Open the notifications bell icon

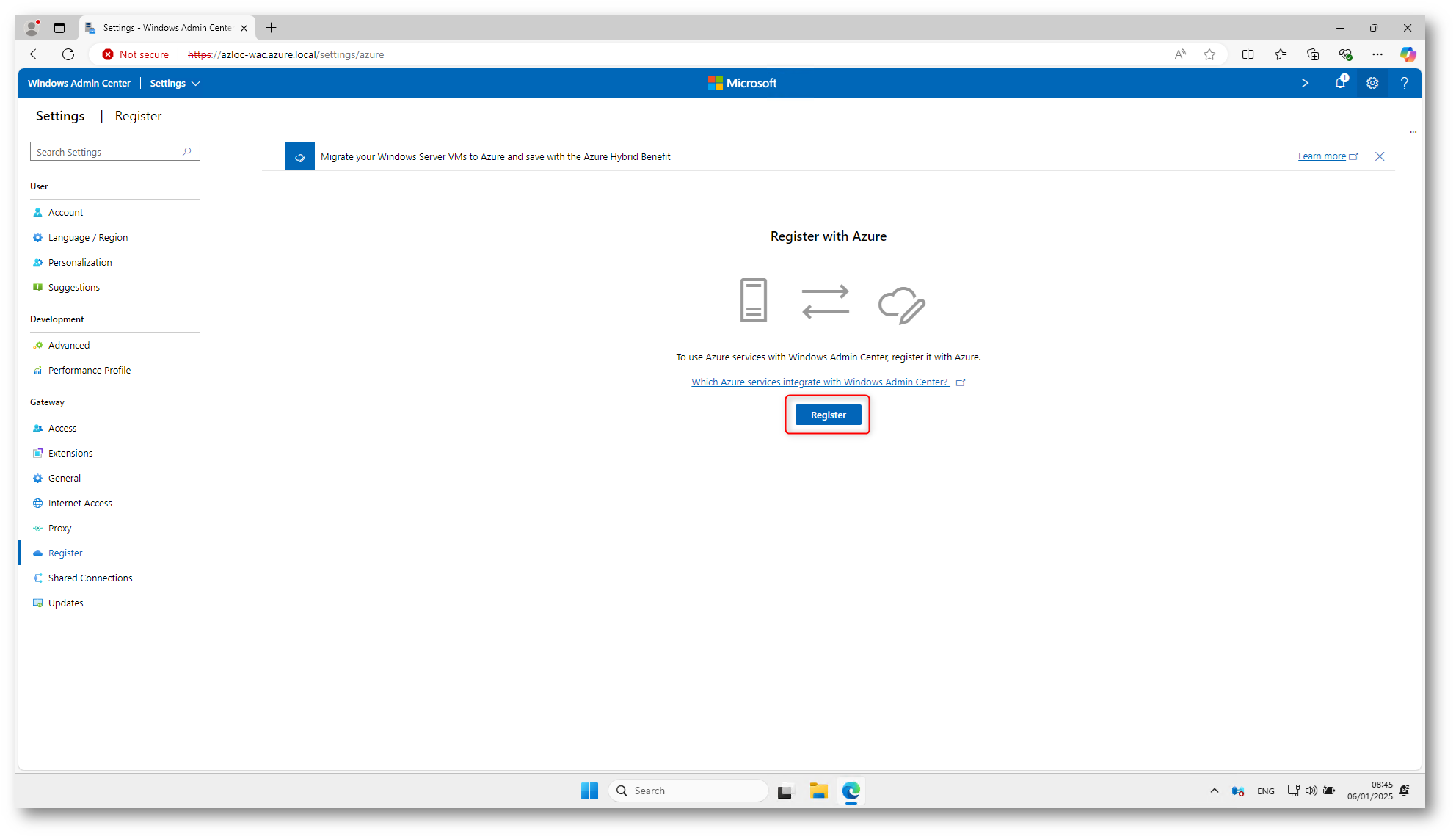coord(1340,83)
